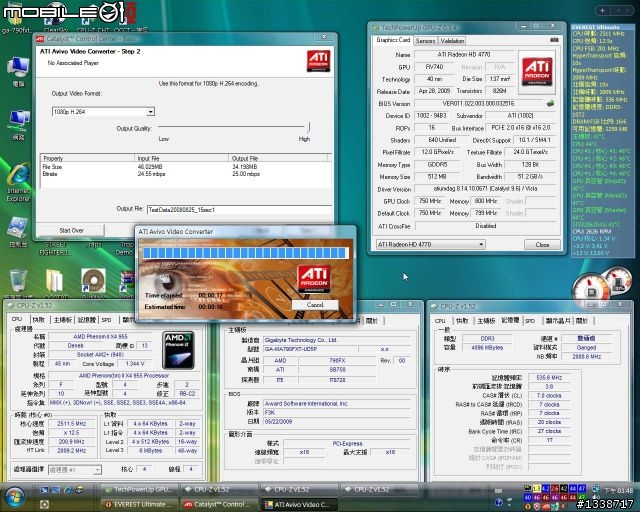Screen dimensions: 640x512
Task: Click GPU-Z screenshot camera icon
Action: point(554,40)
